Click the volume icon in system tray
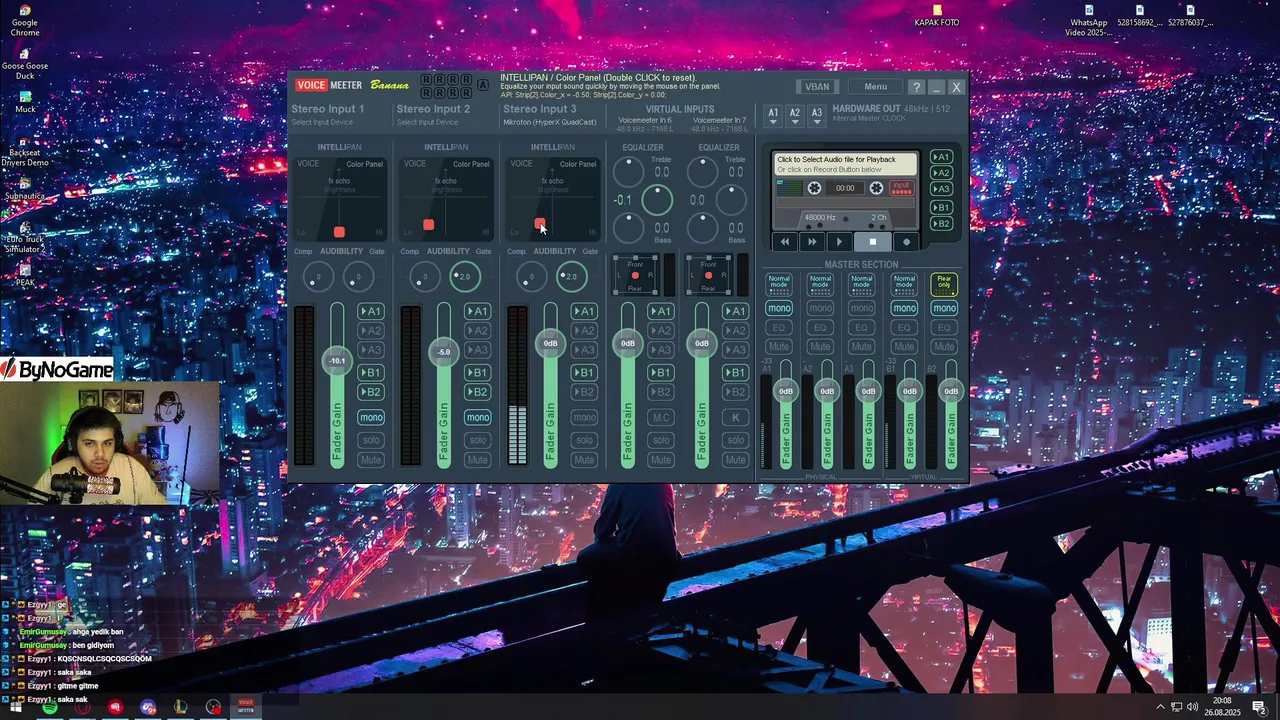 (1193, 707)
